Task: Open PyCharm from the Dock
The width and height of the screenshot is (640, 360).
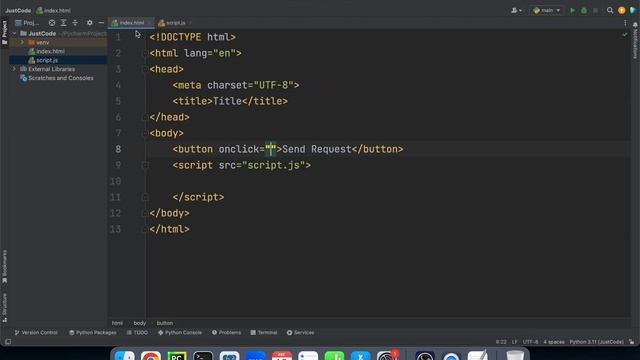Action: point(177,356)
